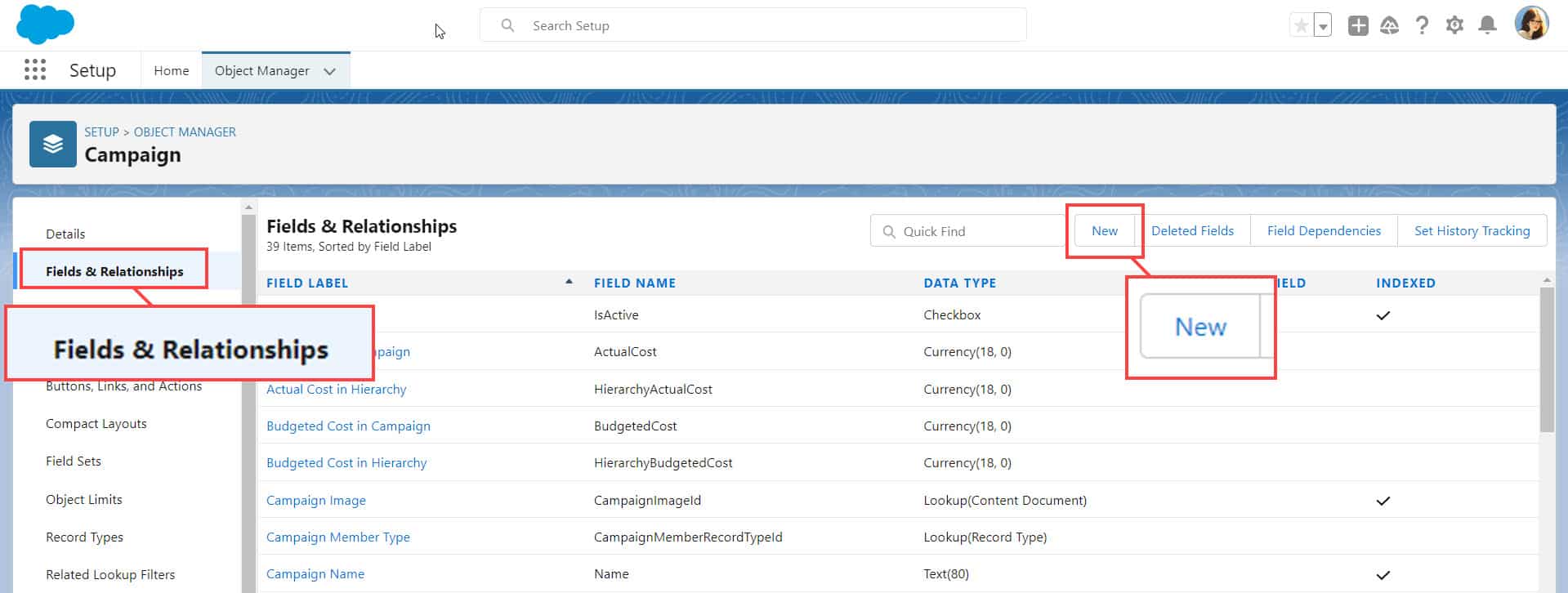Select Fields & Relationships in sidebar

coord(114,271)
